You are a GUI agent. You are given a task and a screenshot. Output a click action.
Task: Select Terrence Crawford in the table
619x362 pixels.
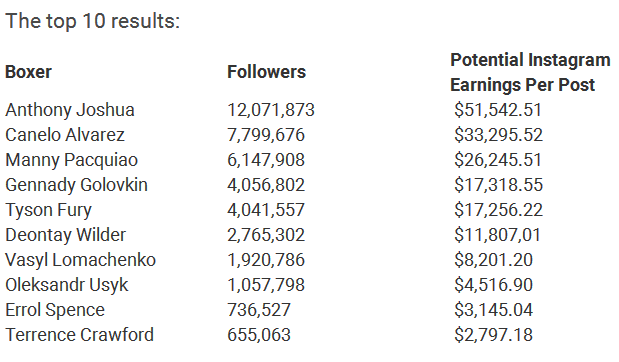79,335
